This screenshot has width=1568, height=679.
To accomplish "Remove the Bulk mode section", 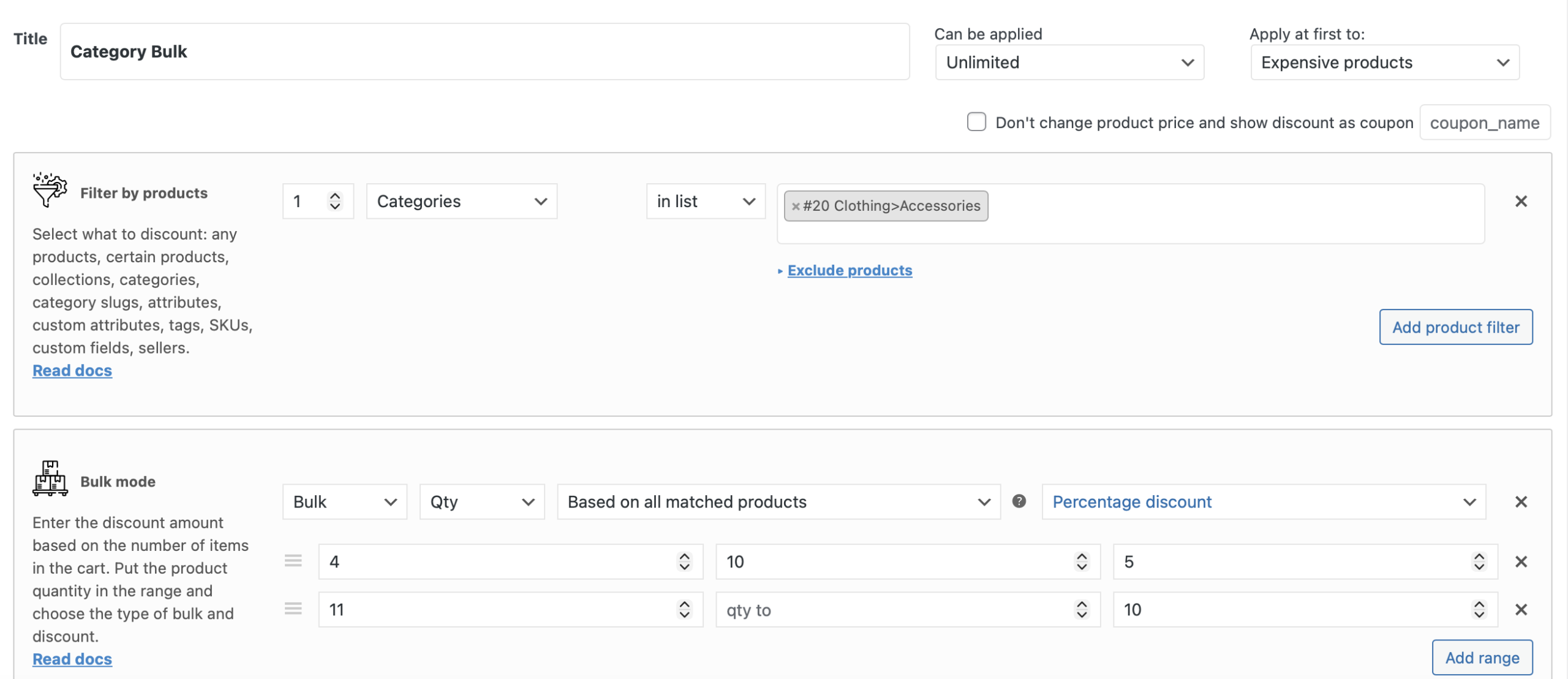I will pyautogui.click(x=1520, y=502).
